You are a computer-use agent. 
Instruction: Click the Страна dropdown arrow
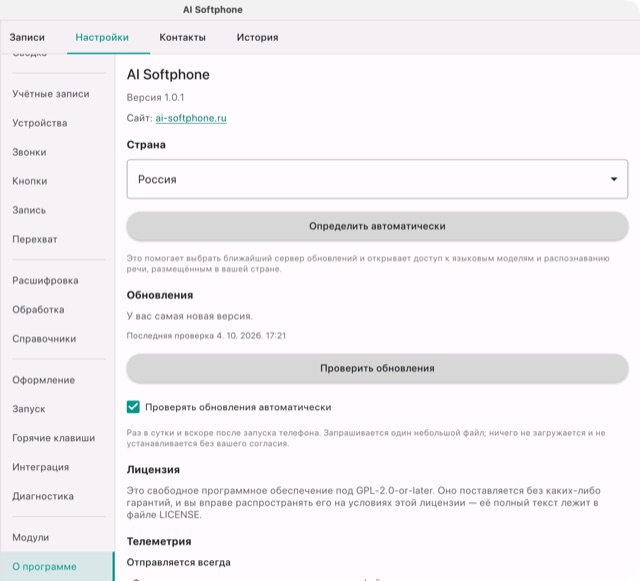click(613, 179)
